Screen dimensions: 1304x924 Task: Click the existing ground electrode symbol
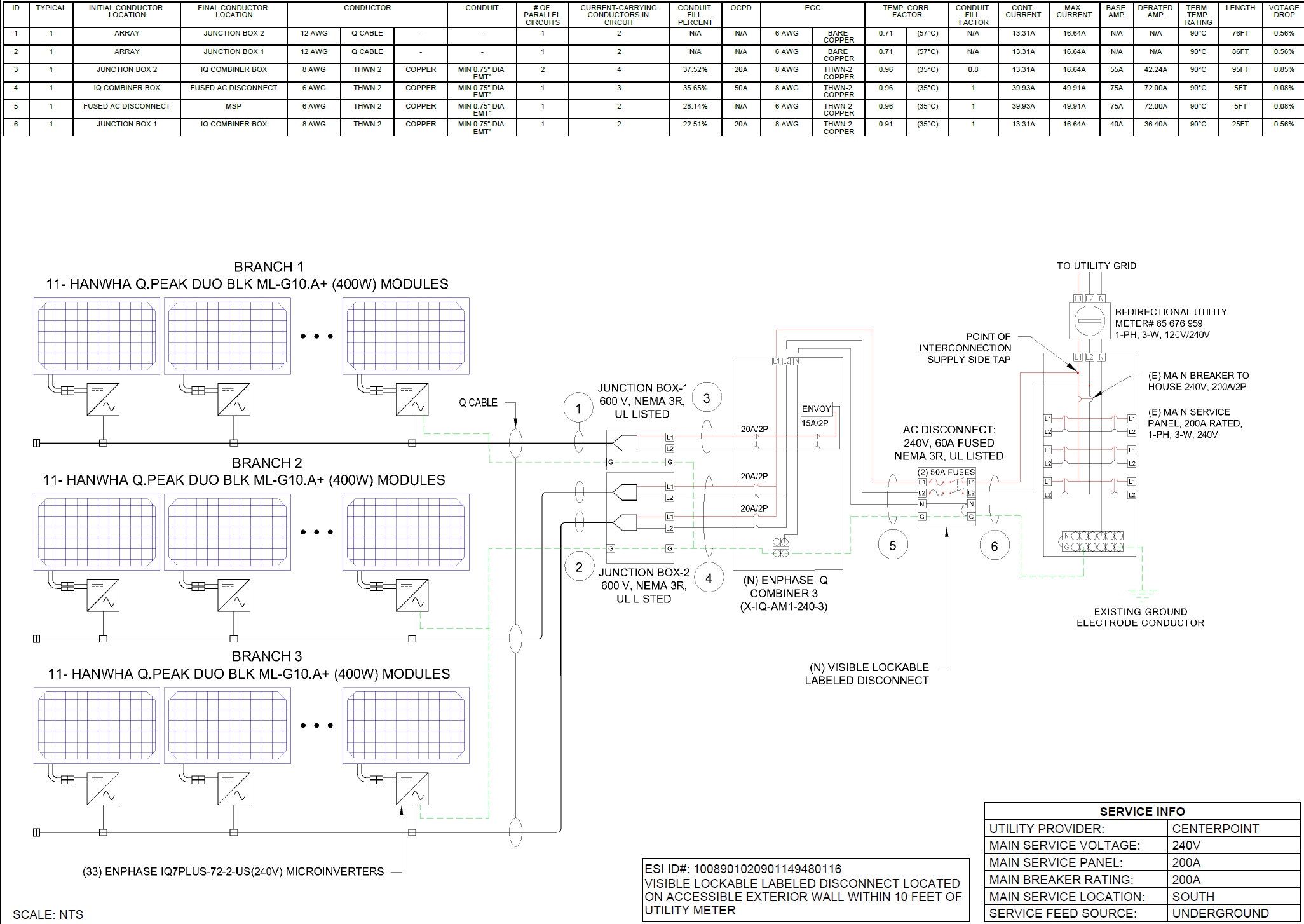(1142, 594)
